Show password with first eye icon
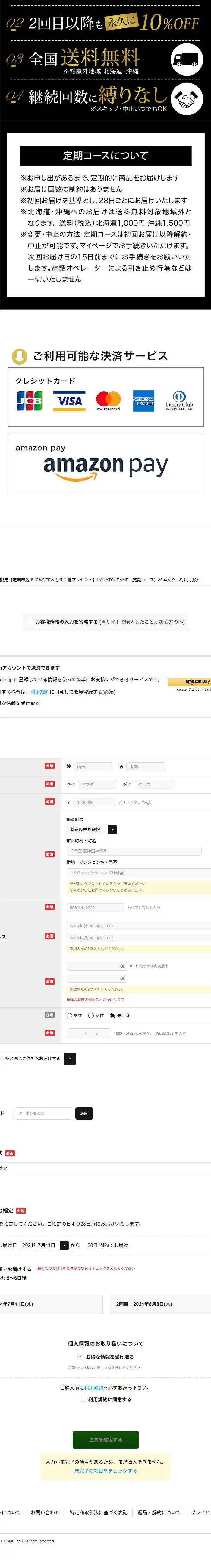Viewport: 211px width, 1568px height. pos(122,966)
